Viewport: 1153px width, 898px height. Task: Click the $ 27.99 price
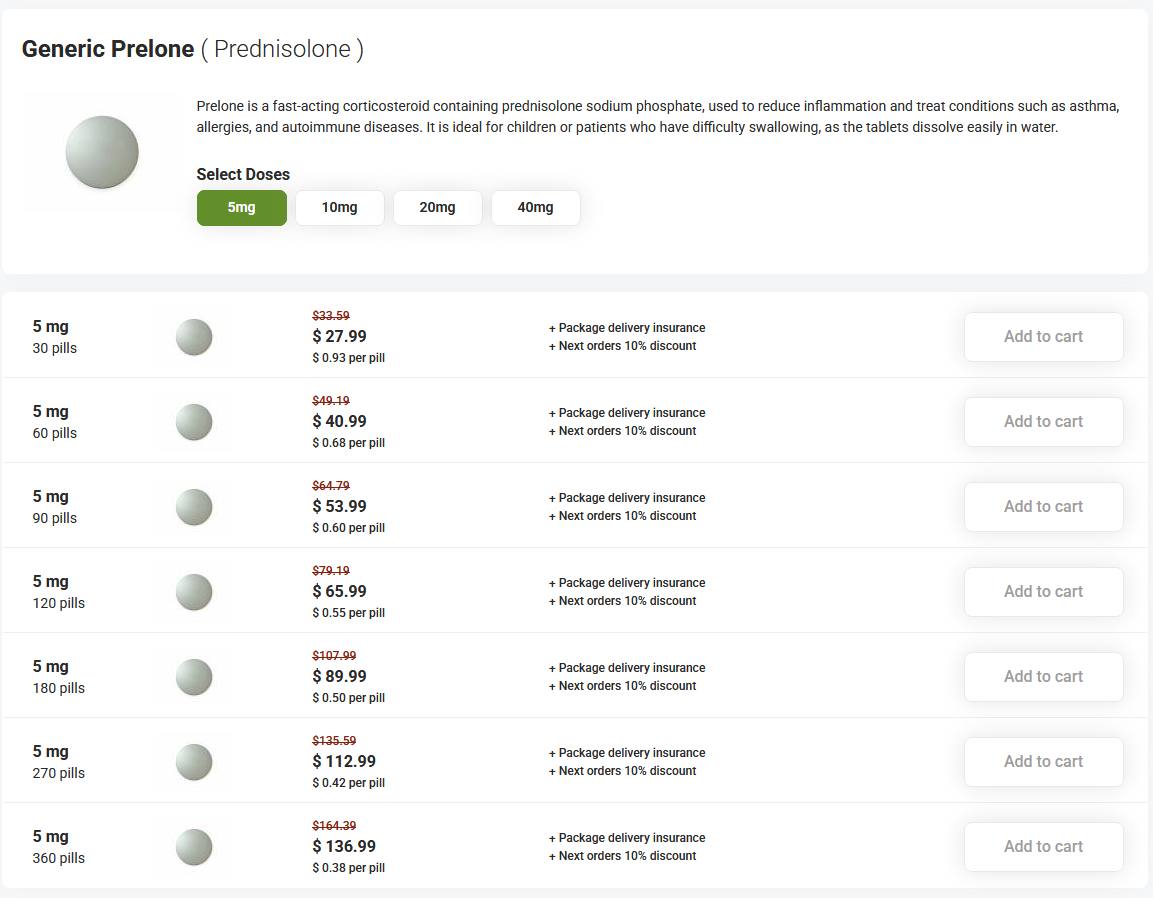[339, 336]
